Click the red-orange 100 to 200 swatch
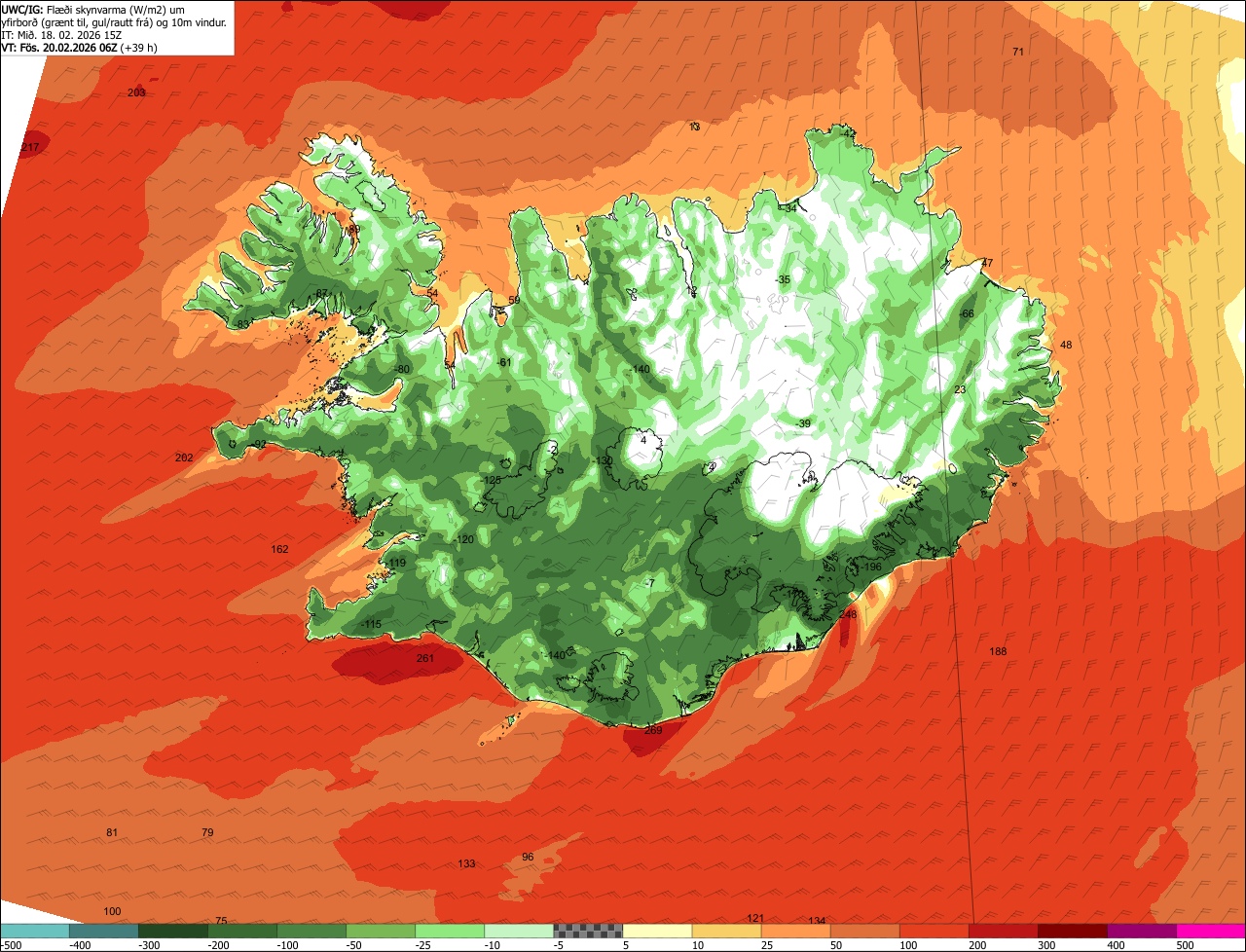 coord(934,931)
